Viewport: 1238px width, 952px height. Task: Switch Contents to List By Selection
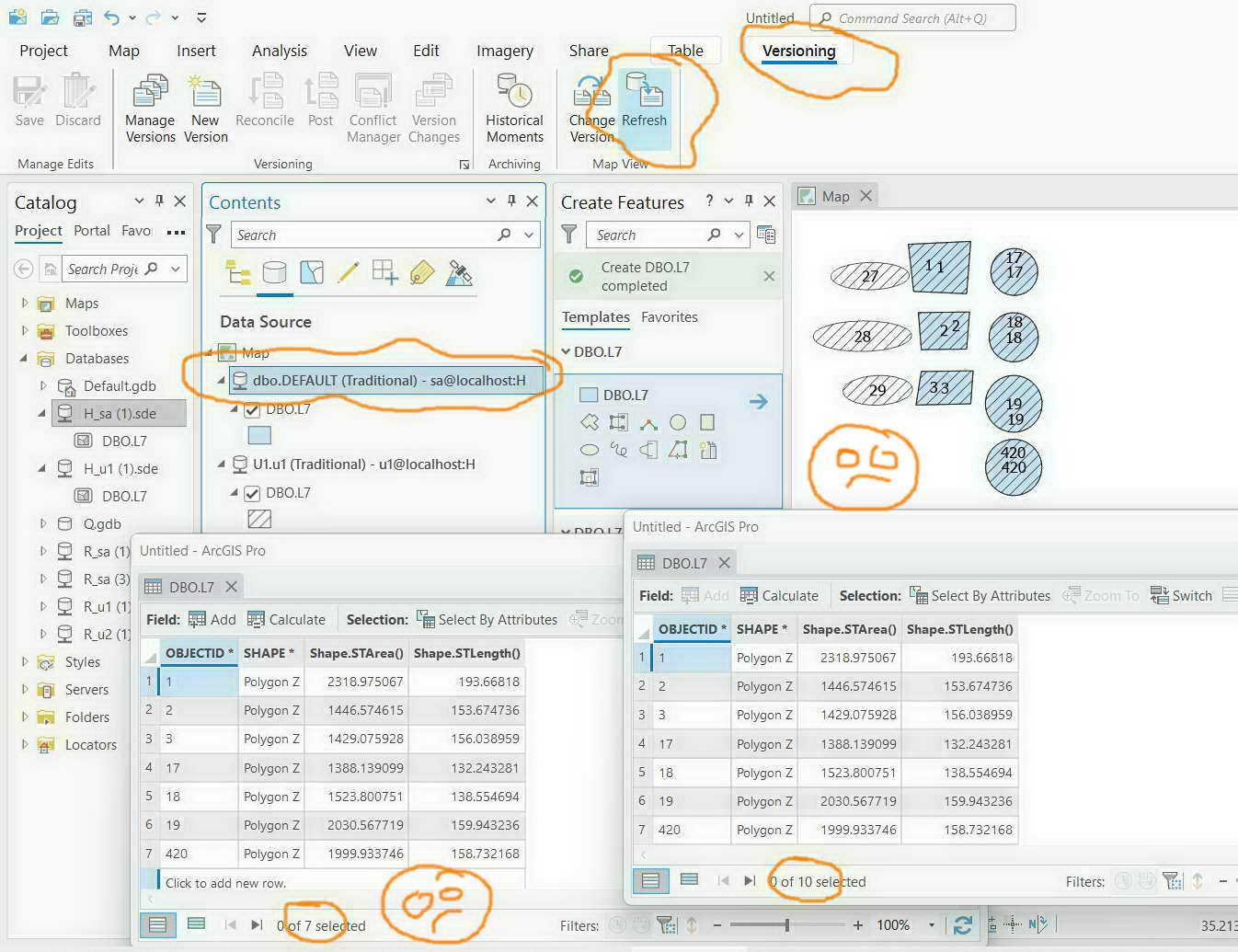click(x=312, y=272)
